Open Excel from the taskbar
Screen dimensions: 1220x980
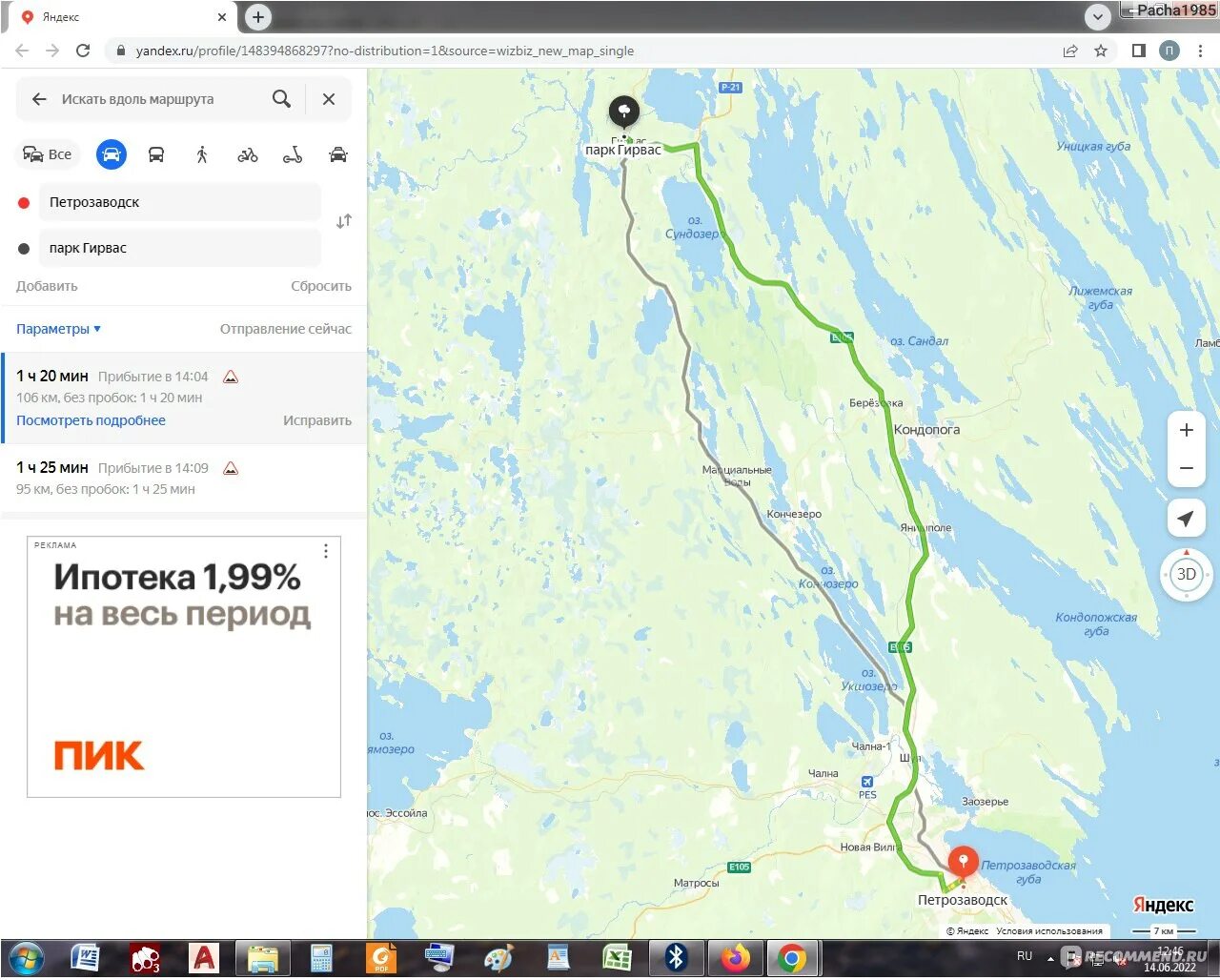(616, 958)
